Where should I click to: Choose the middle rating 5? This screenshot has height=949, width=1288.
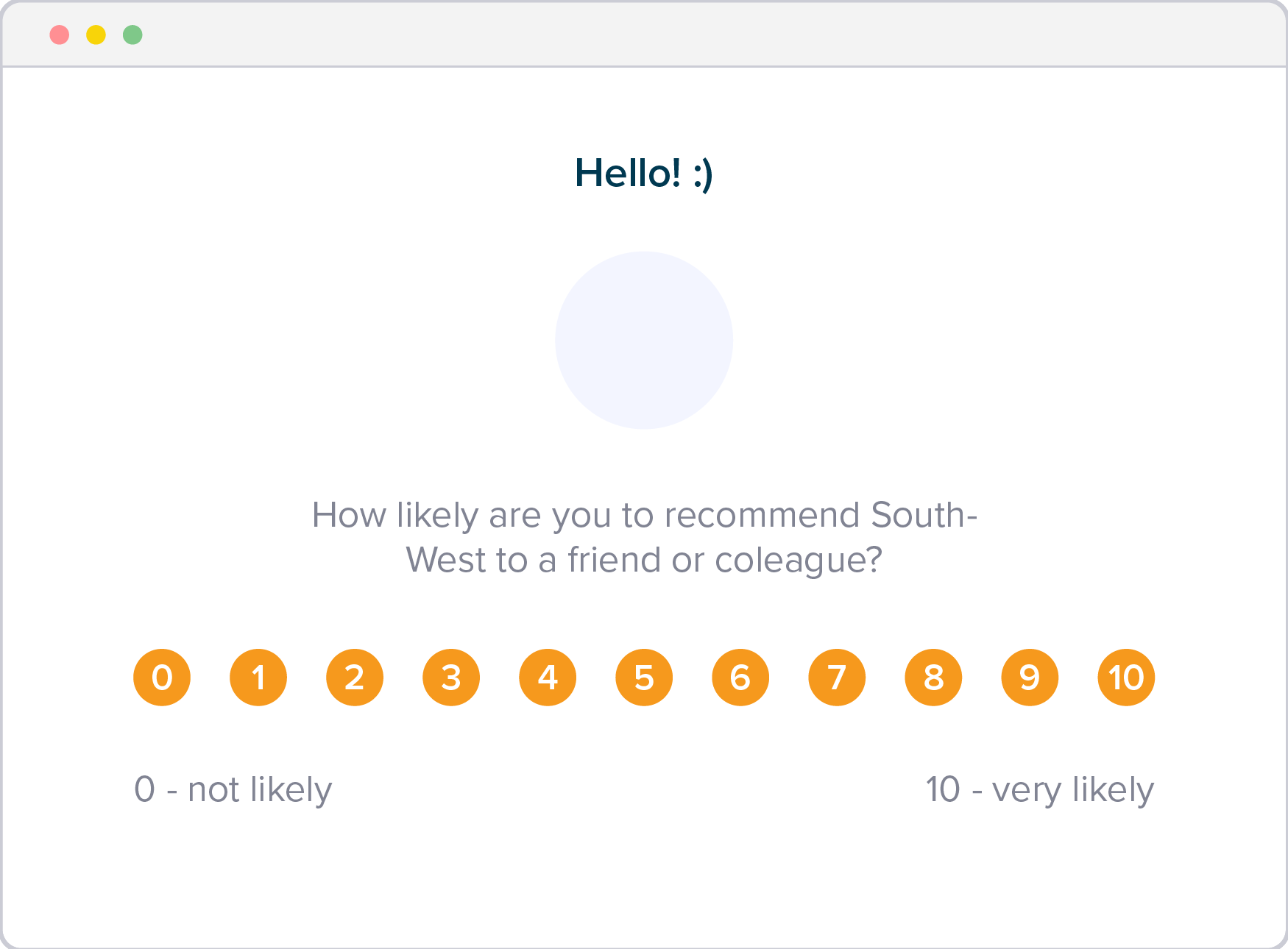[x=644, y=678]
